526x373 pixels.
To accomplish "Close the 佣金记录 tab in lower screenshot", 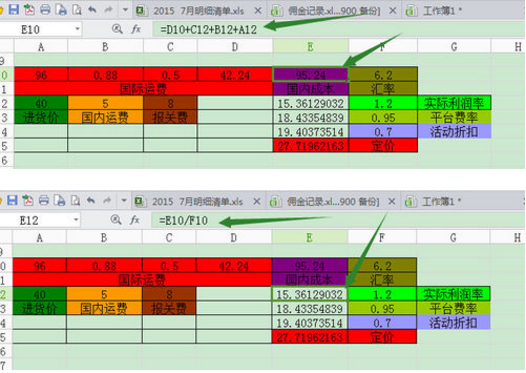I will 391,202.
